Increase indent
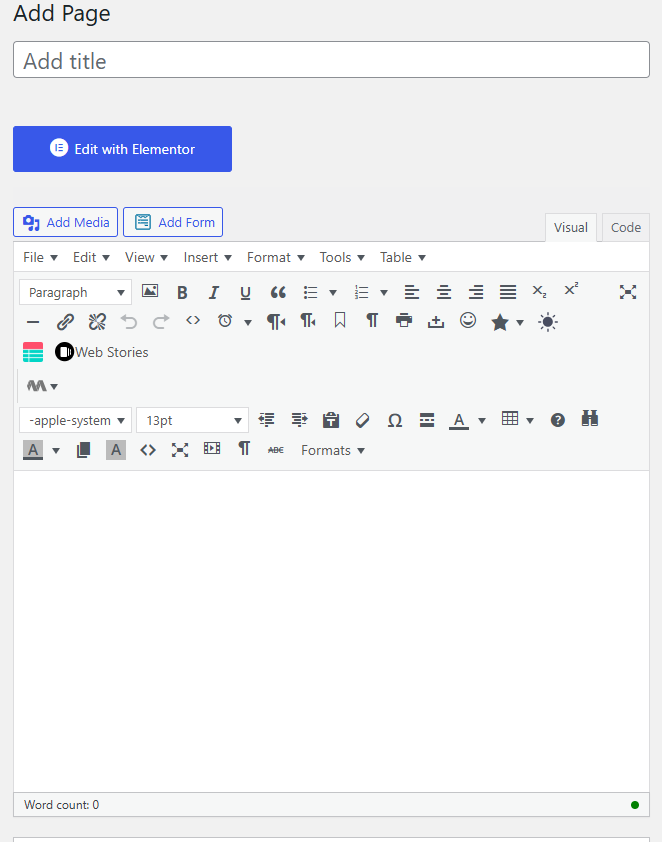Viewport: 662px width, 842px height. point(300,420)
